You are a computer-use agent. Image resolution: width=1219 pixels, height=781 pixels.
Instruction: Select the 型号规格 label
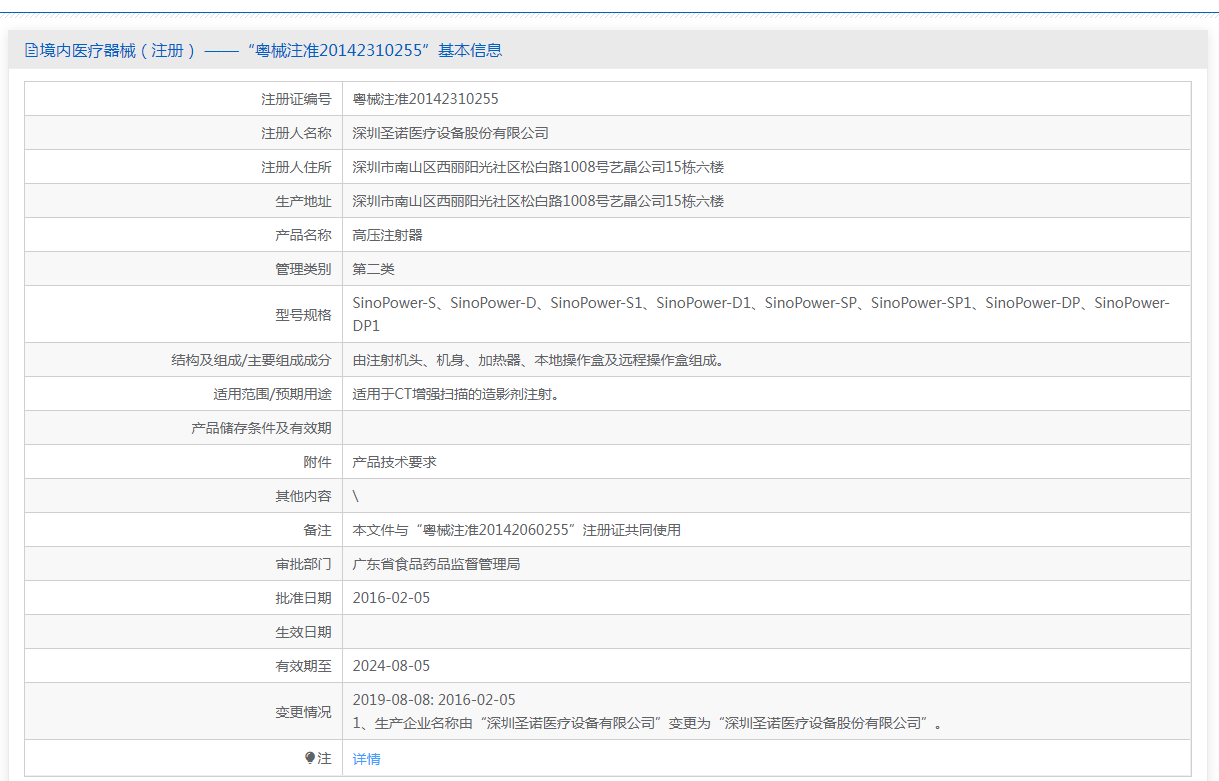[303, 314]
